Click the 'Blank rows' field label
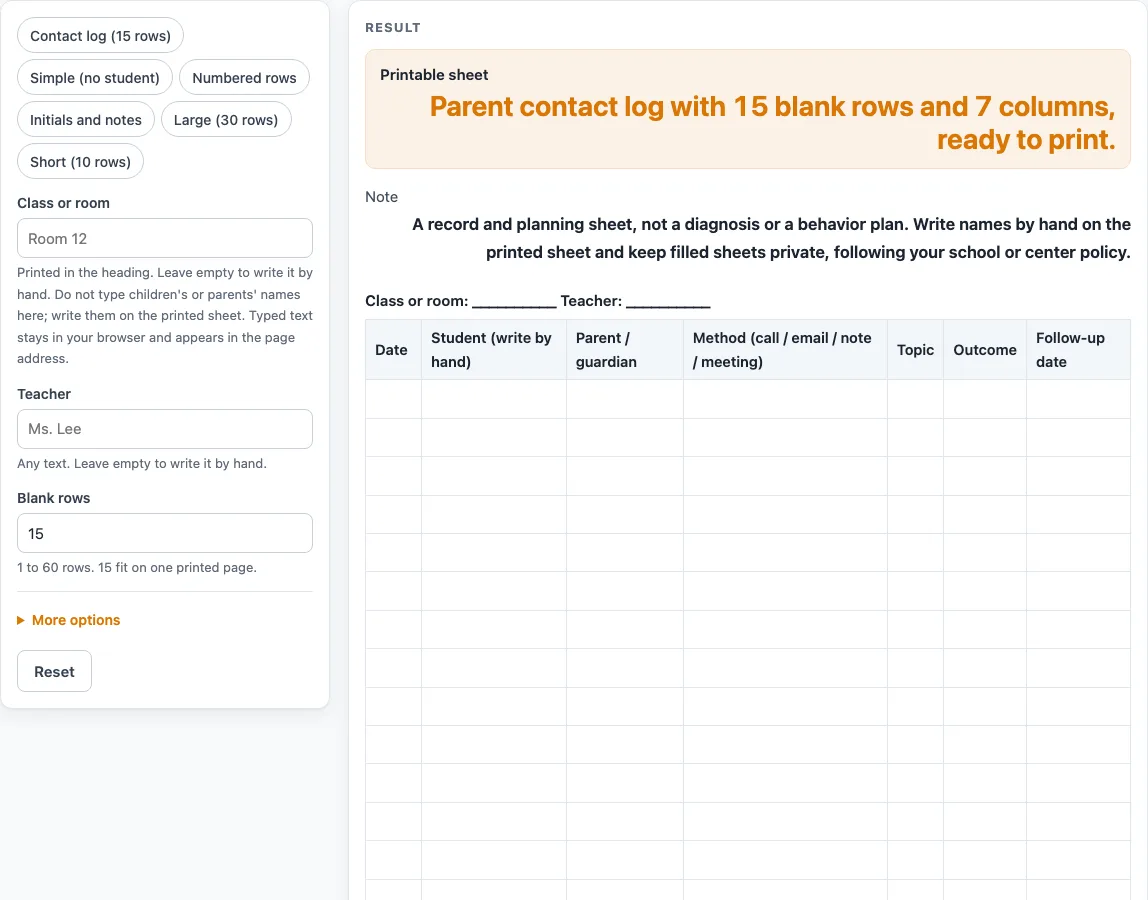Screen dimensions: 1148x900 click(53, 498)
